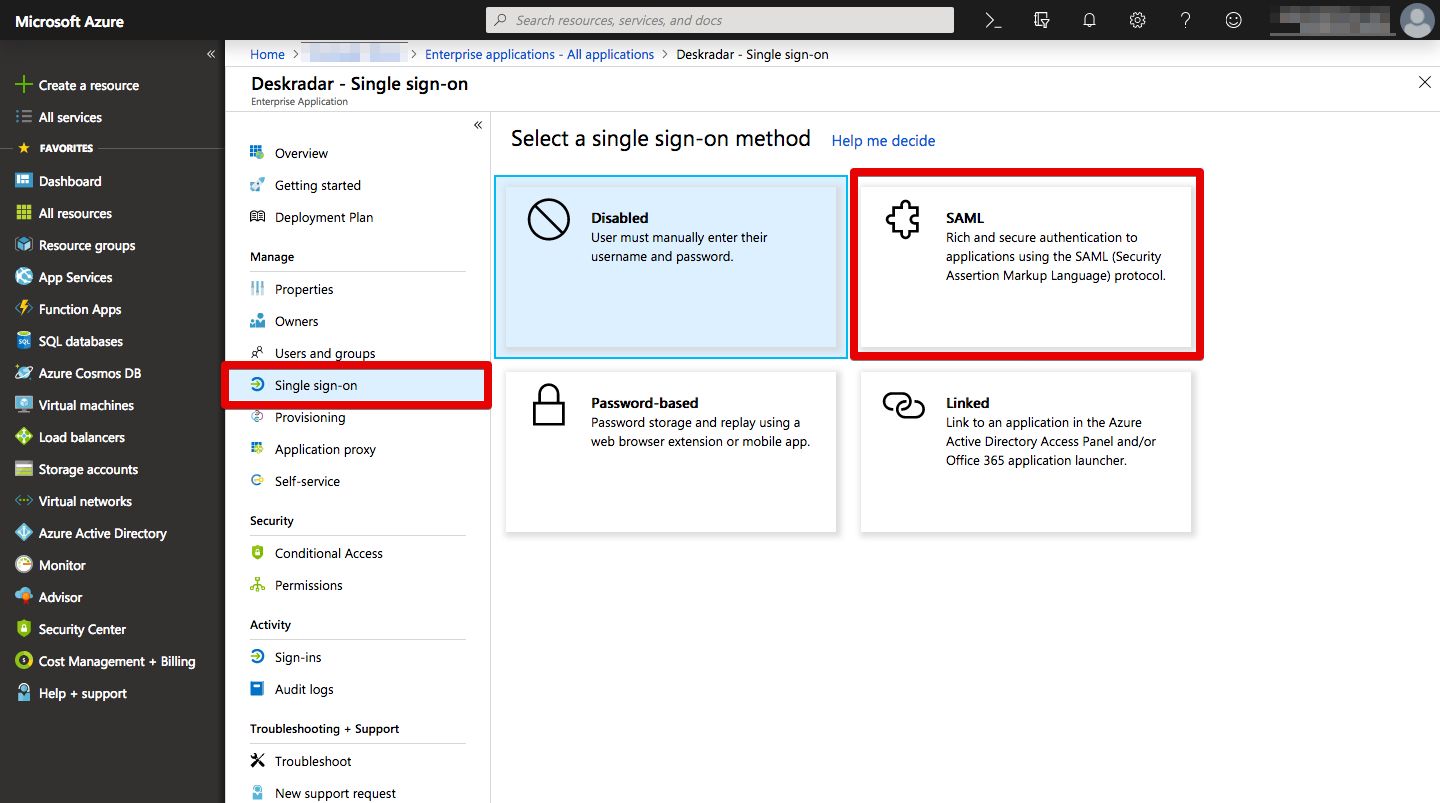Click the Help + support icon
Screen dimensions: 1440x803
[23, 693]
